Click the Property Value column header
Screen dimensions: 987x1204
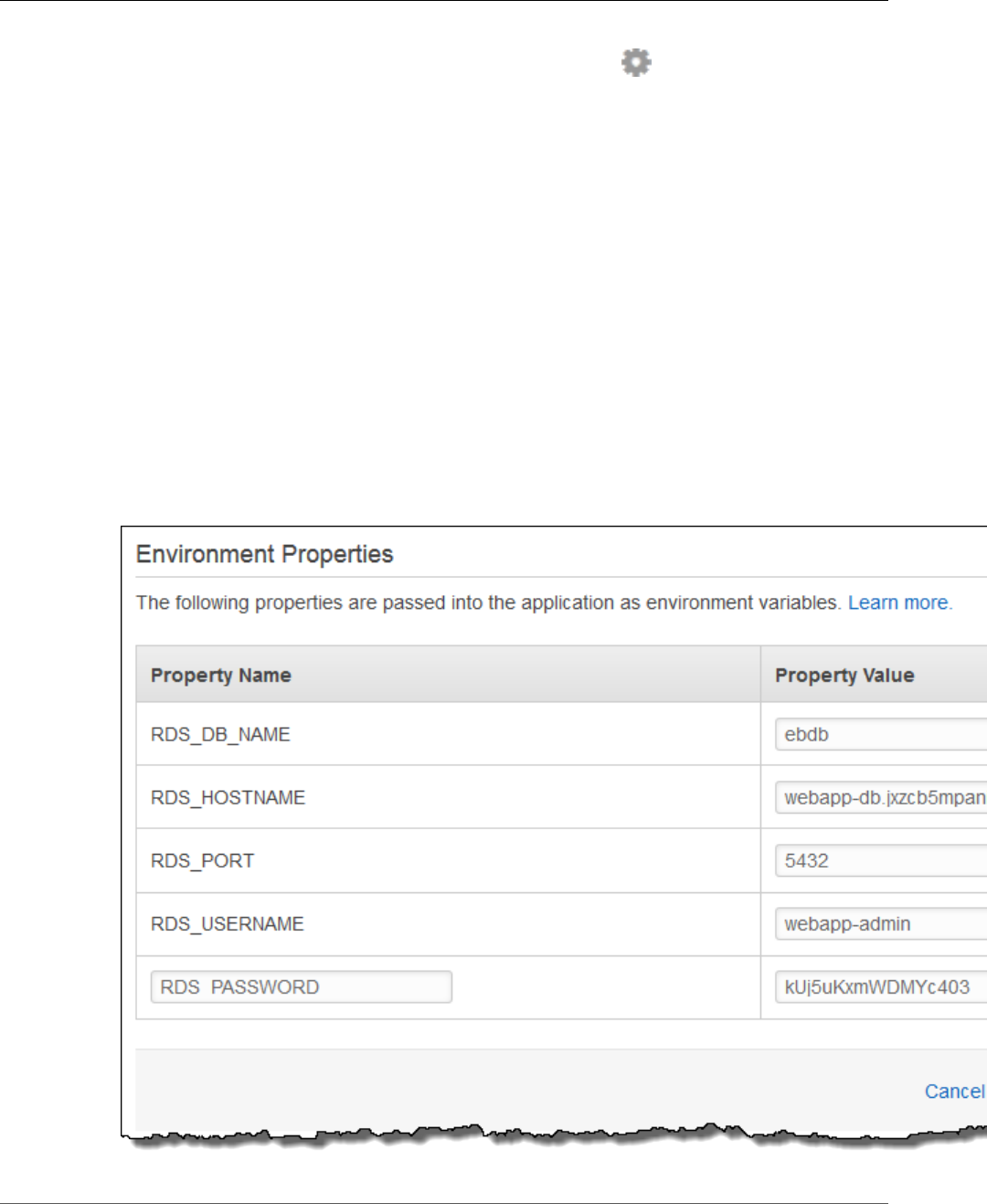tap(844, 675)
